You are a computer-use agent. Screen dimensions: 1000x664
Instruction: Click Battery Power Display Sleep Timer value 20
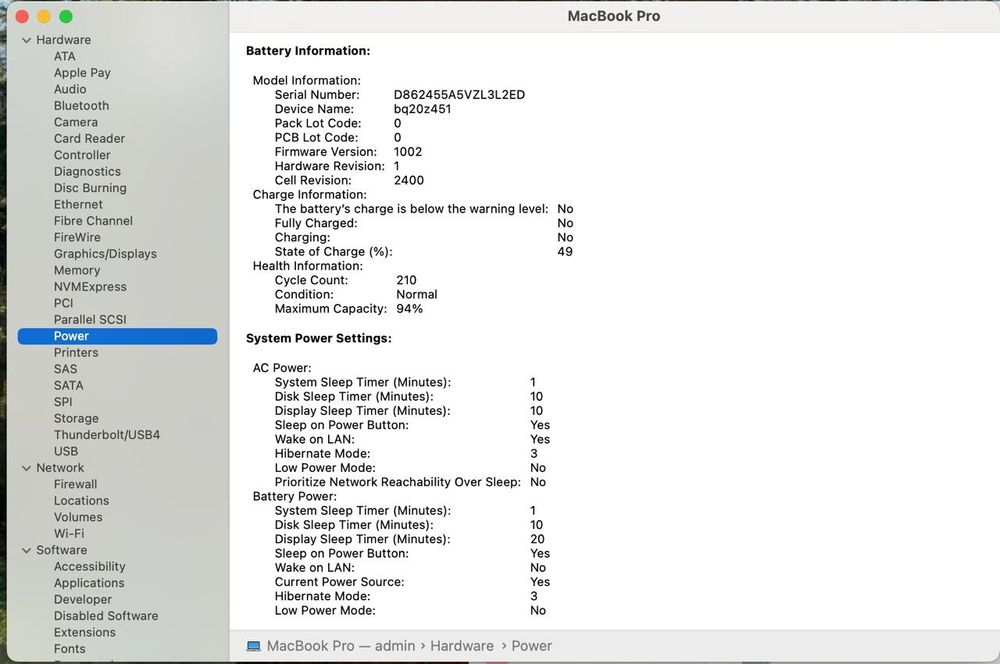point(537,540)
